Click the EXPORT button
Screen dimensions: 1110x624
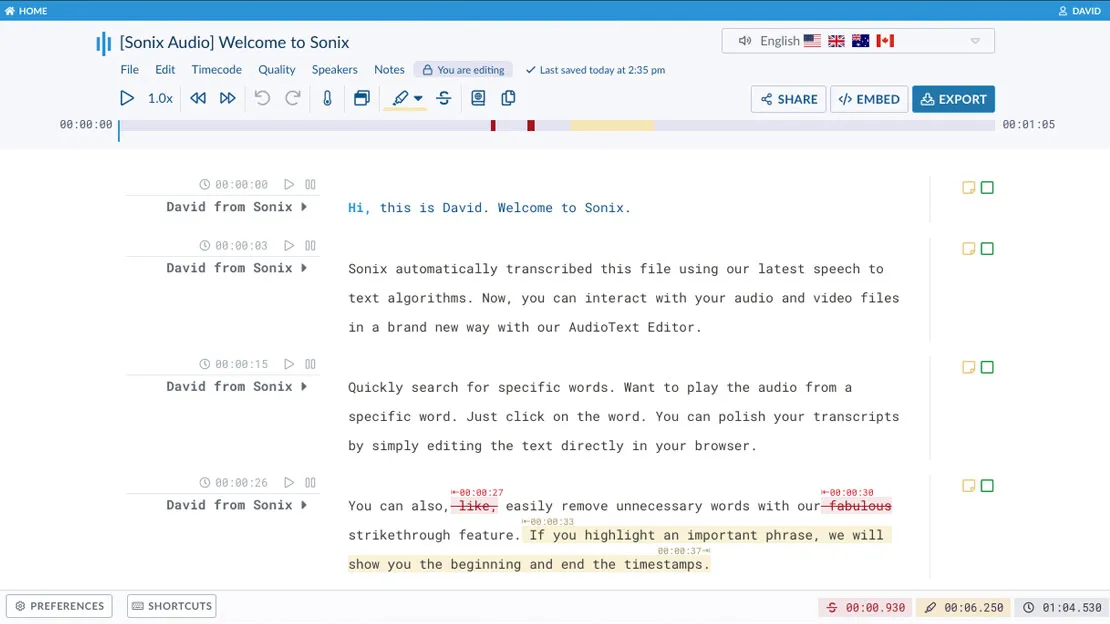[x=953, y=99]
